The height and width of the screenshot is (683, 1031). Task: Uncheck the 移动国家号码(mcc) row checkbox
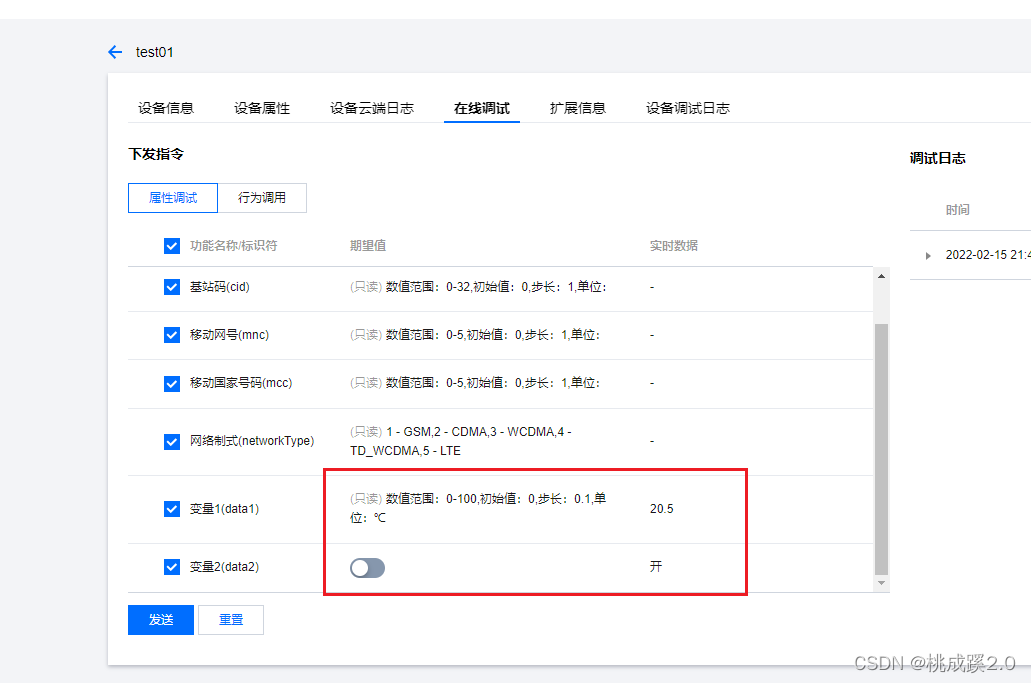pos(171,384)
